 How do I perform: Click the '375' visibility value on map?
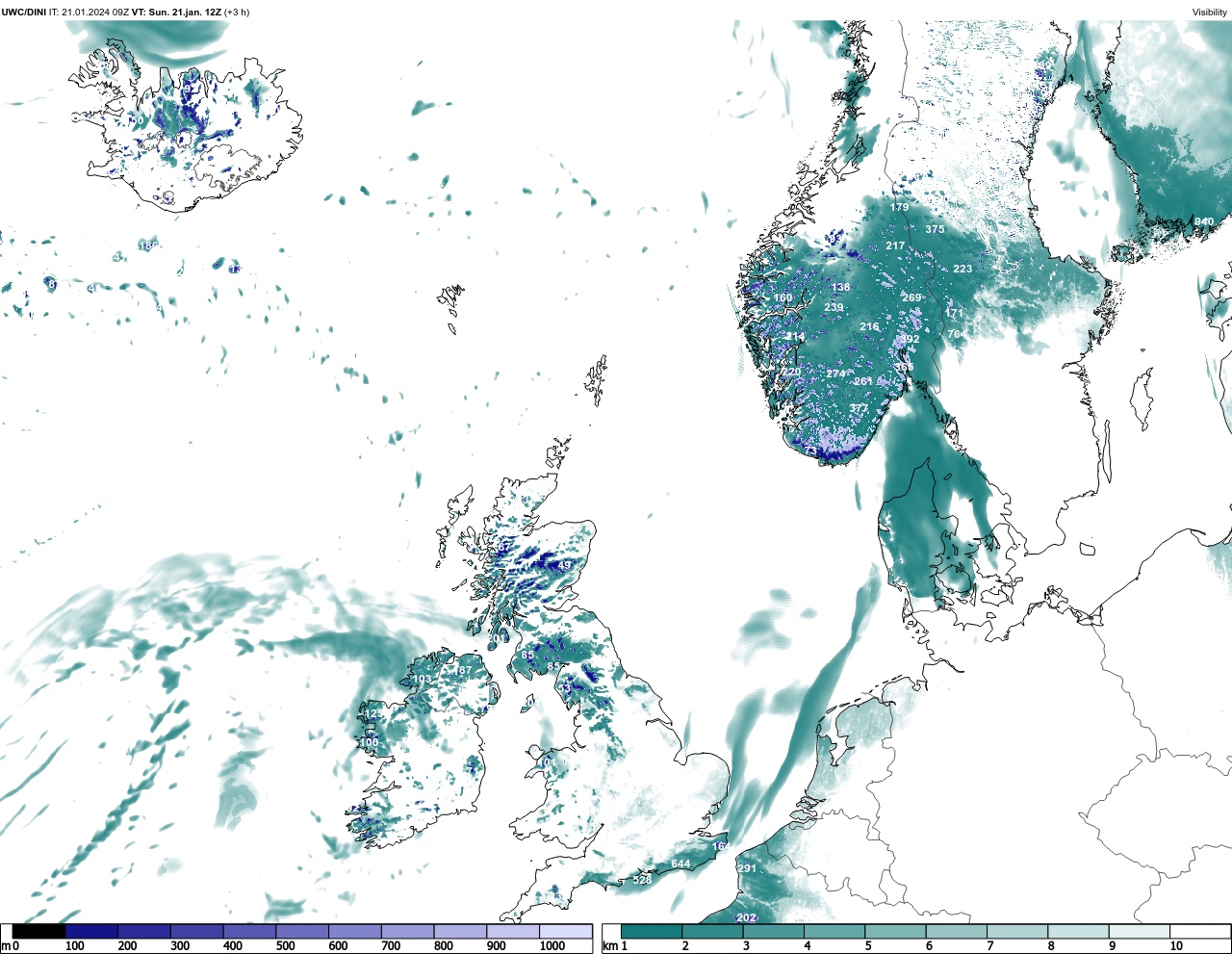935,229
